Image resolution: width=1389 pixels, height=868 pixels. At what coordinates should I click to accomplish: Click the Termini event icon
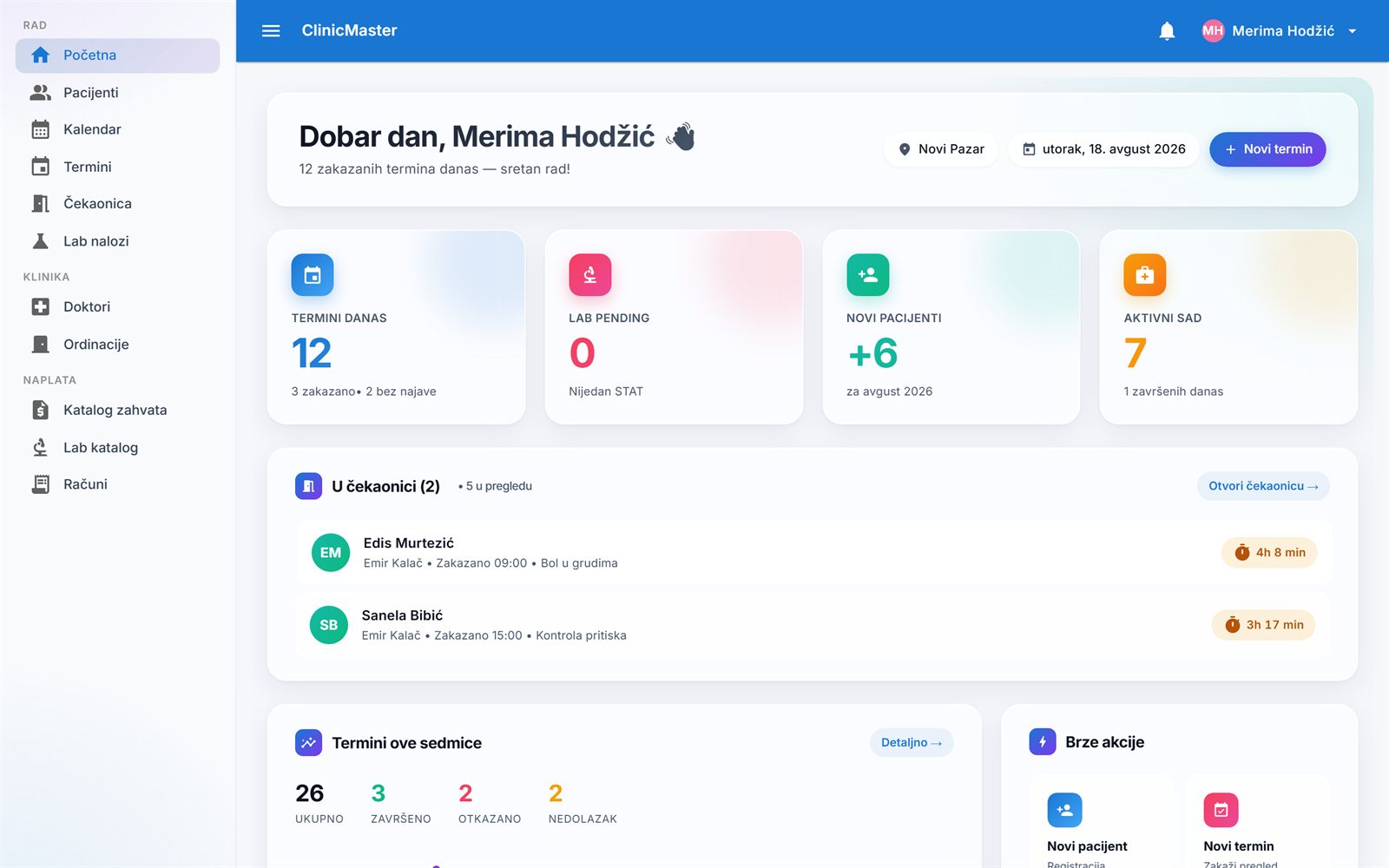[40, 166]
